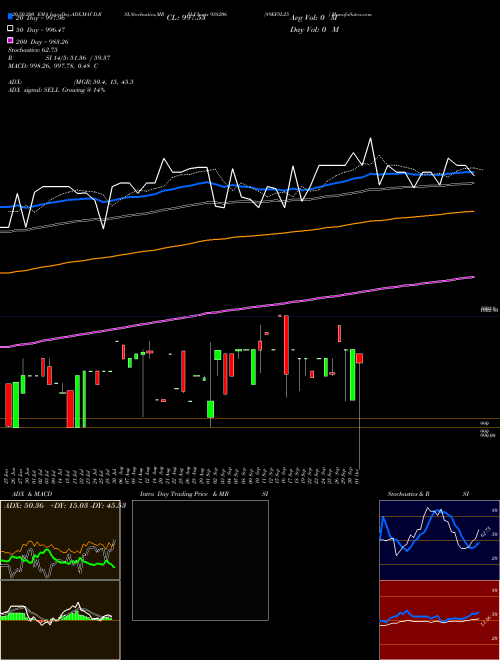Click the 'Stochastics & R' panel title
This screenshot has width=500, height=660.
(409, 494)
